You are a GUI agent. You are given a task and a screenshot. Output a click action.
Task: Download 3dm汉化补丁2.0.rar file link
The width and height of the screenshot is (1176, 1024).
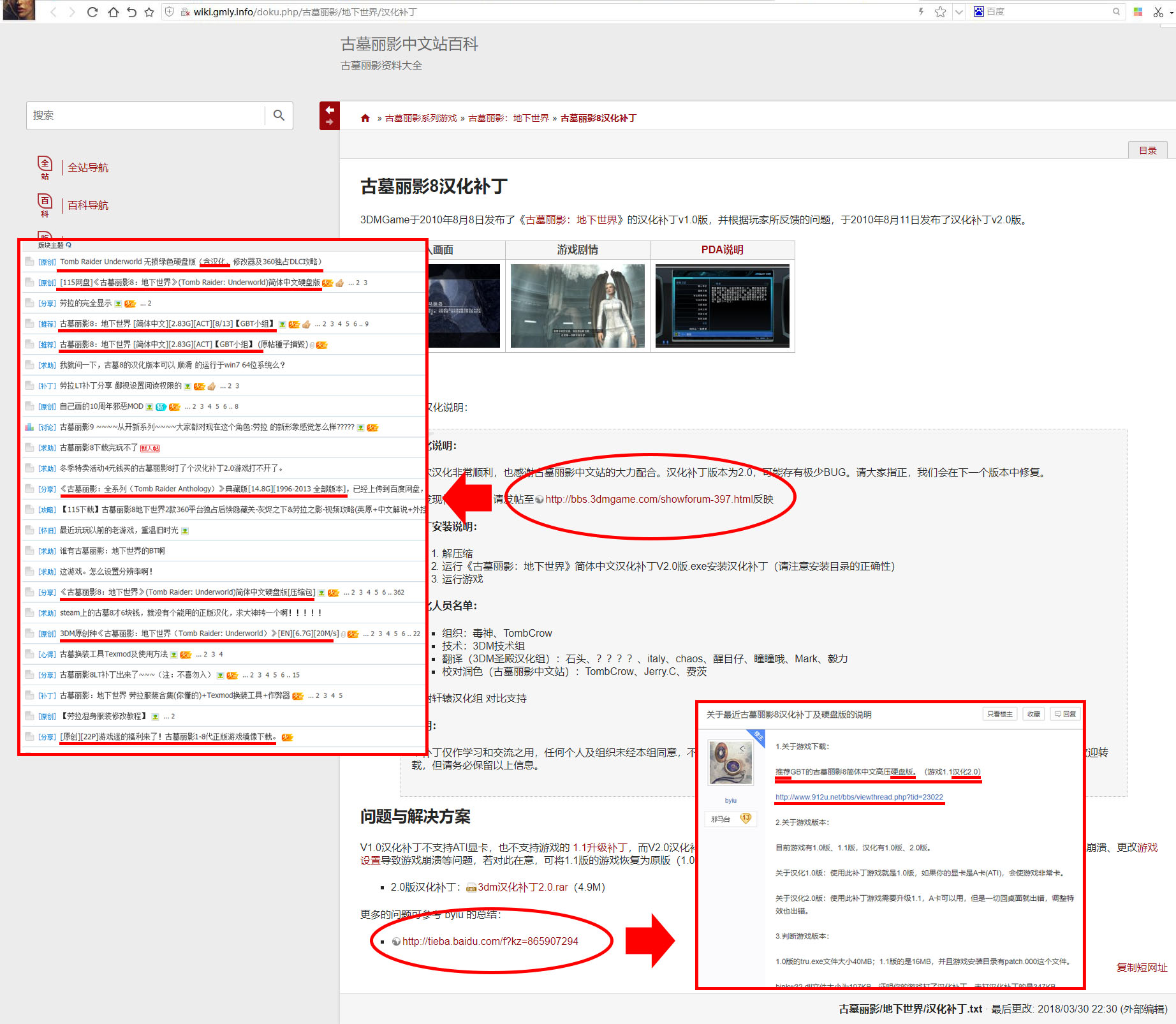(523, 887)
